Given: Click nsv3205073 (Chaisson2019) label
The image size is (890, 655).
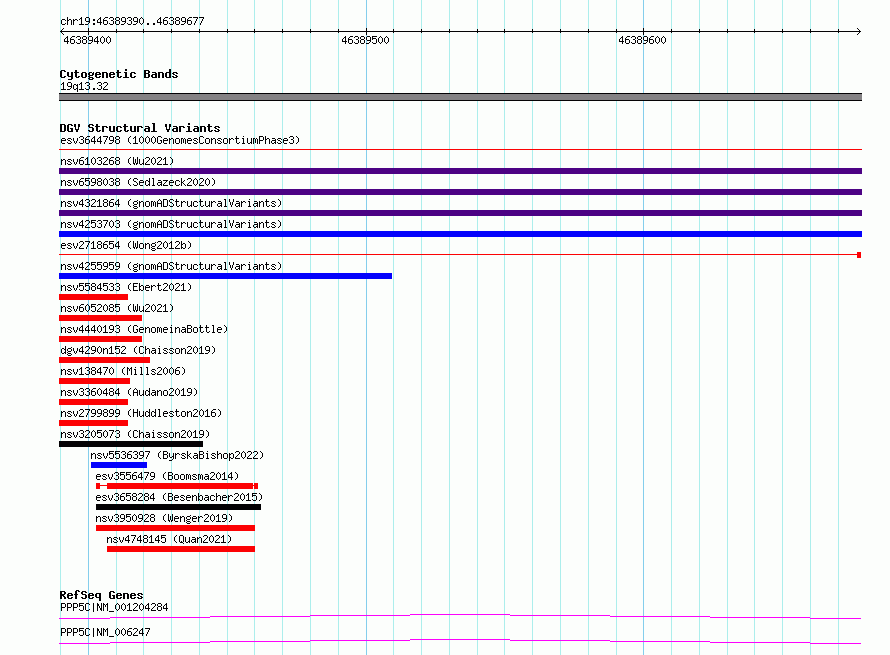Looking at the screenshot, I should tap(135, 434).
